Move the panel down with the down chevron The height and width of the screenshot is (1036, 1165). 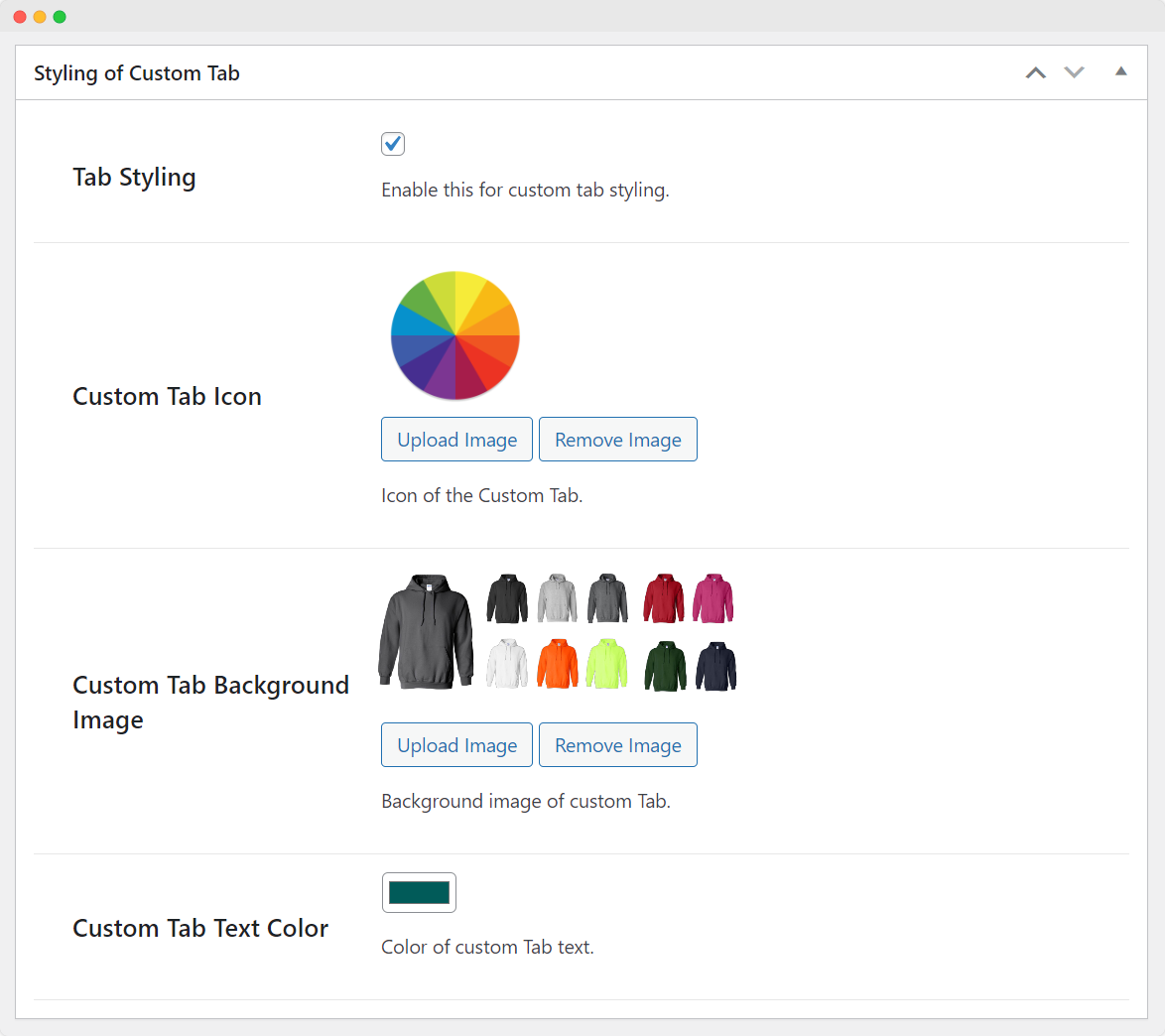click(1074, 72)
